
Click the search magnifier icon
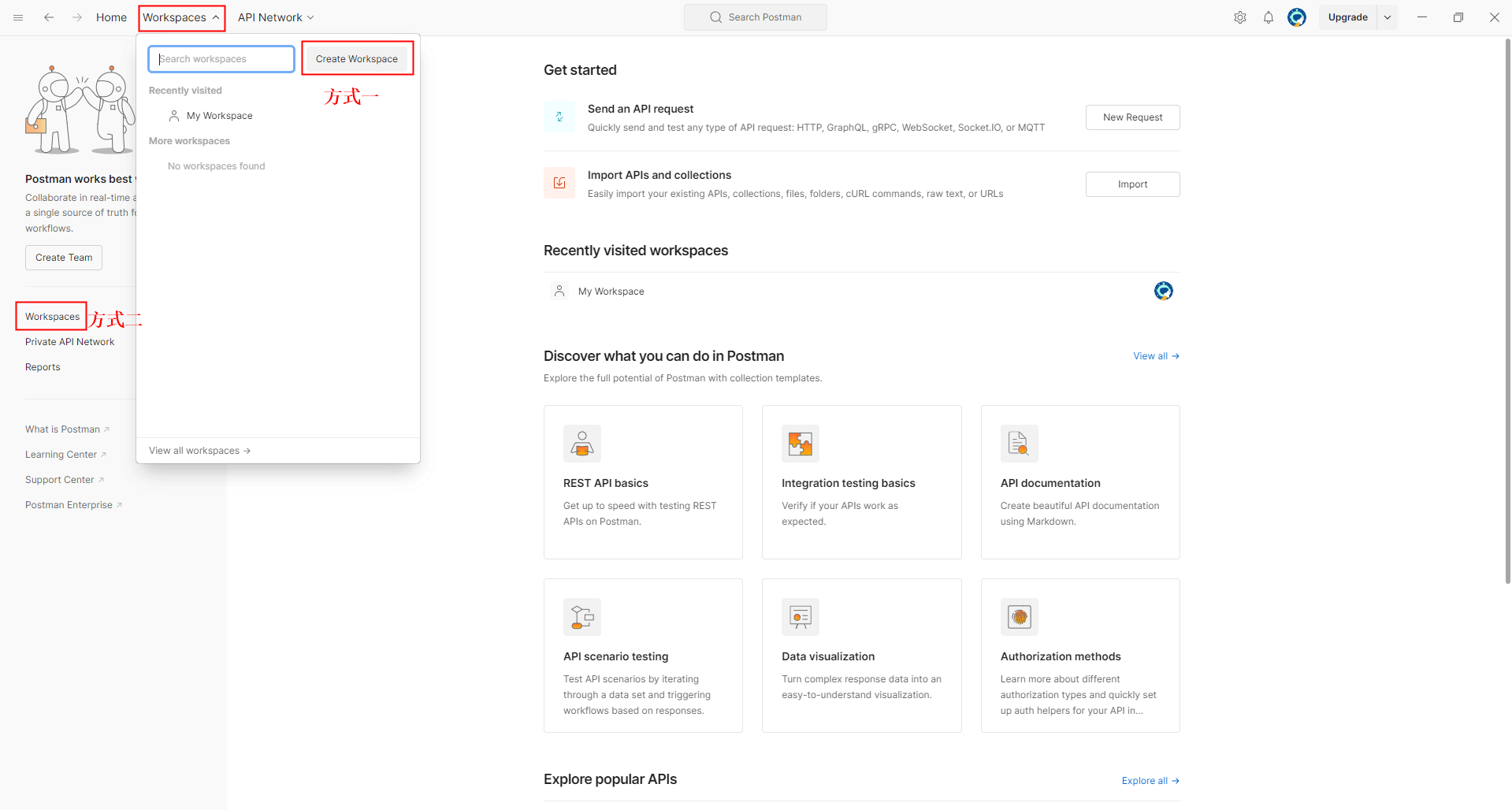coord(715,17)
